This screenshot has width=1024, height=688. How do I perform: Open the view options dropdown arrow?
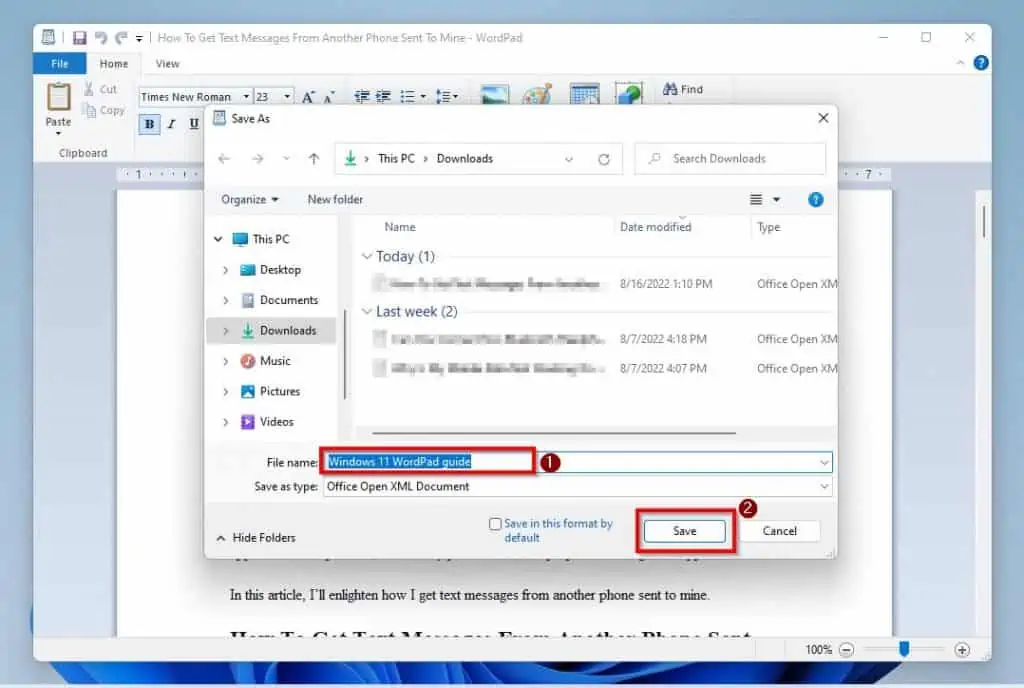tap(776, 200)
